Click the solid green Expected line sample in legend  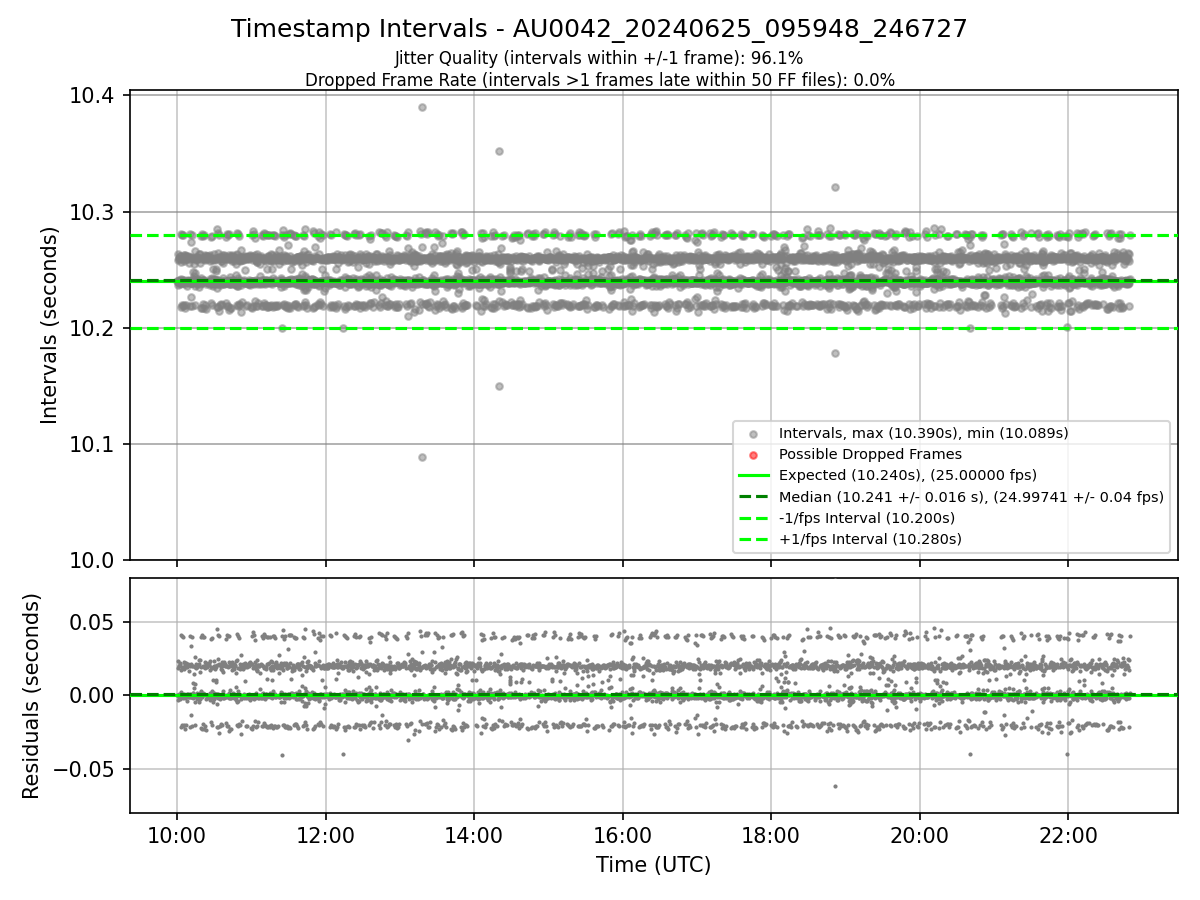754,475
